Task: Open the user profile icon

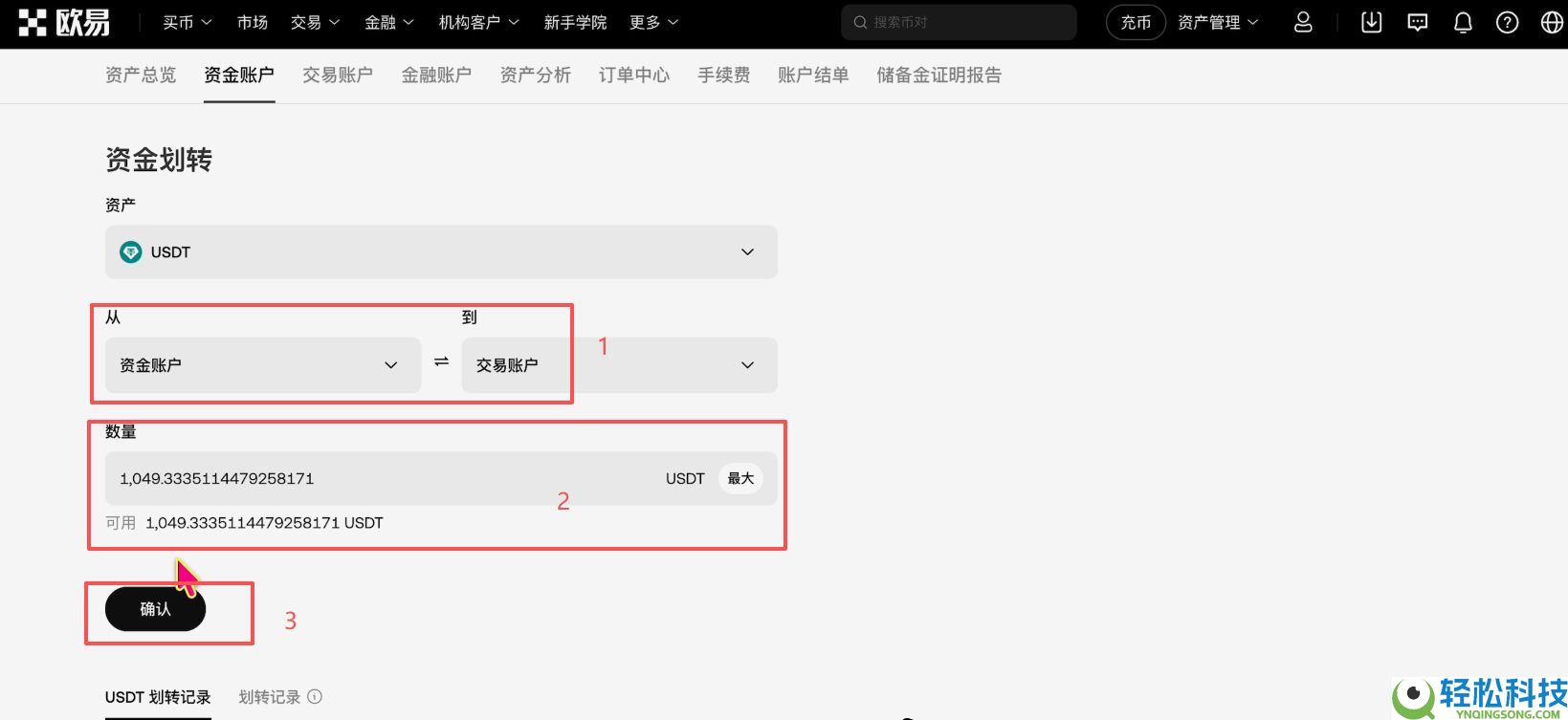Action: tap(1303, 22)
